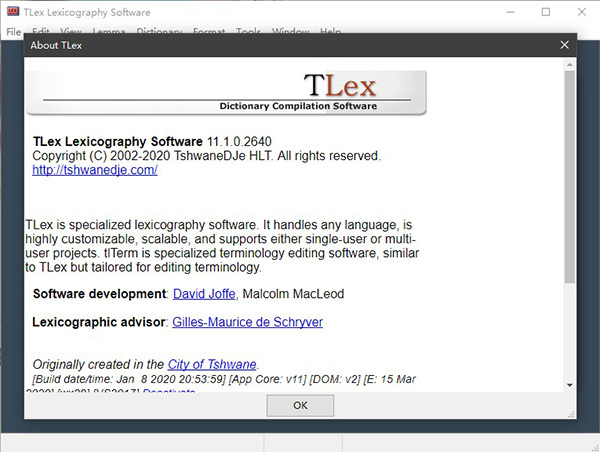Open the Tools menu
The image size is (600, 452).
click(x=249, y=32)
